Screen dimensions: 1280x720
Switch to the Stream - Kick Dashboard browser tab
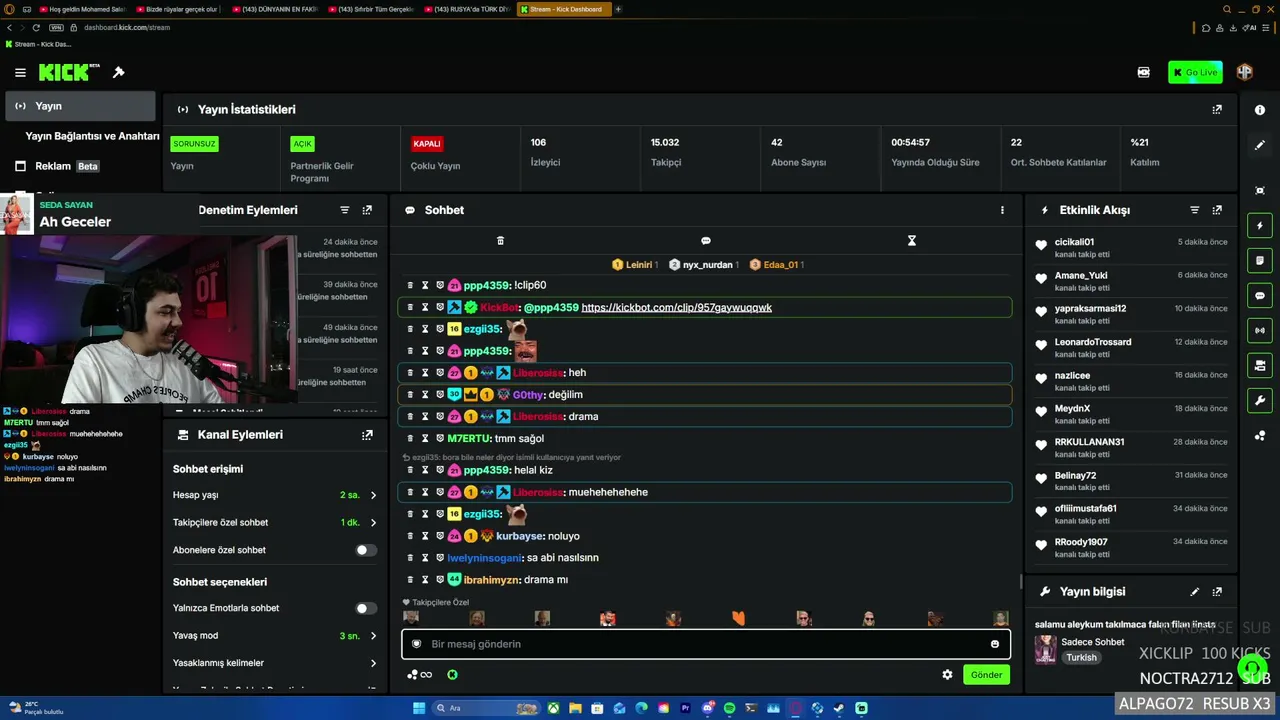click(x=564, y=9)
